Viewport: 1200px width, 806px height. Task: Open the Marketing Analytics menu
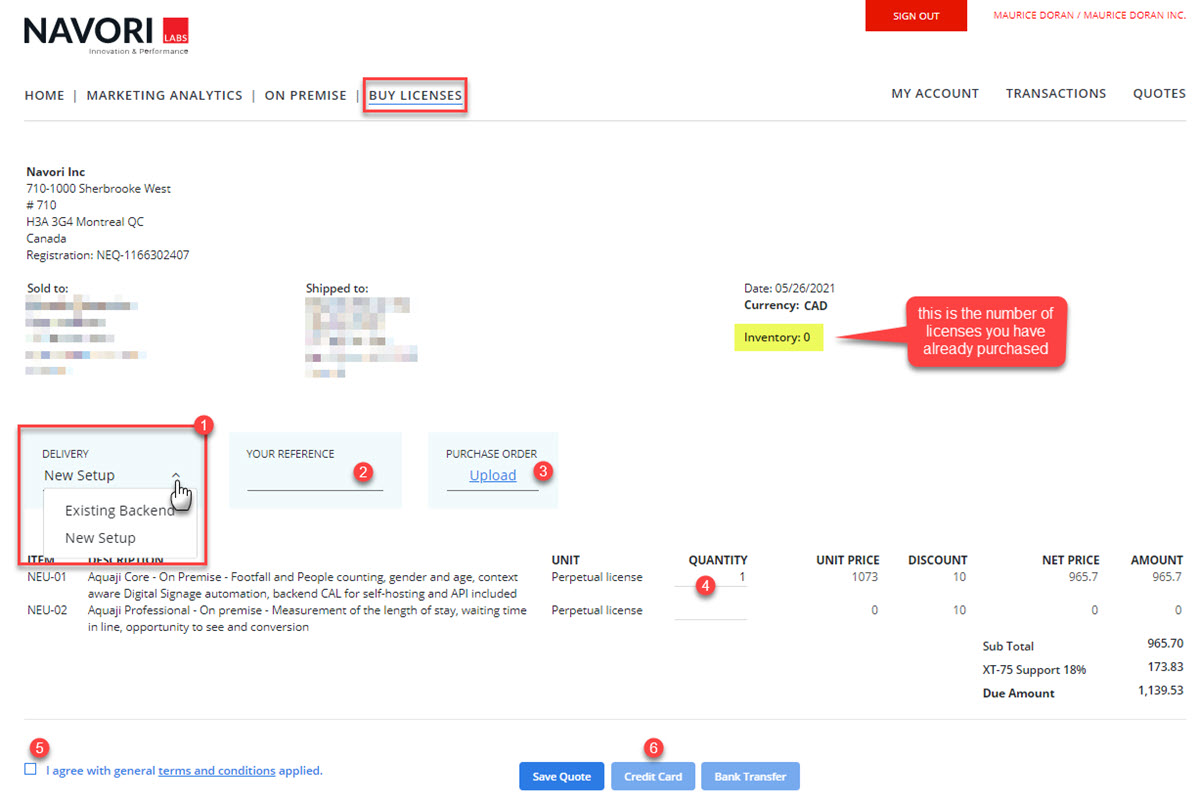pyautogui.click(x=164, y=96)
